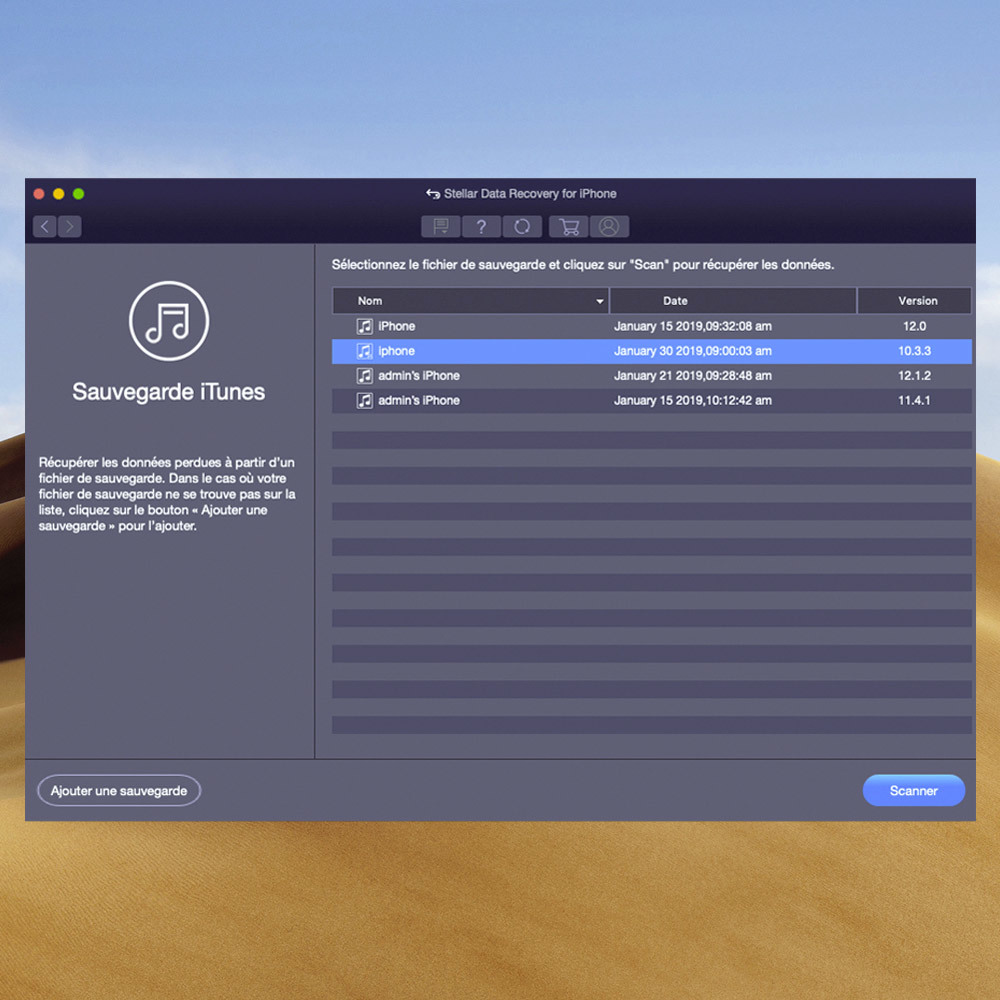Open Help with the question mark icon
This screenshot has height=1000, width=1000.
481,226
